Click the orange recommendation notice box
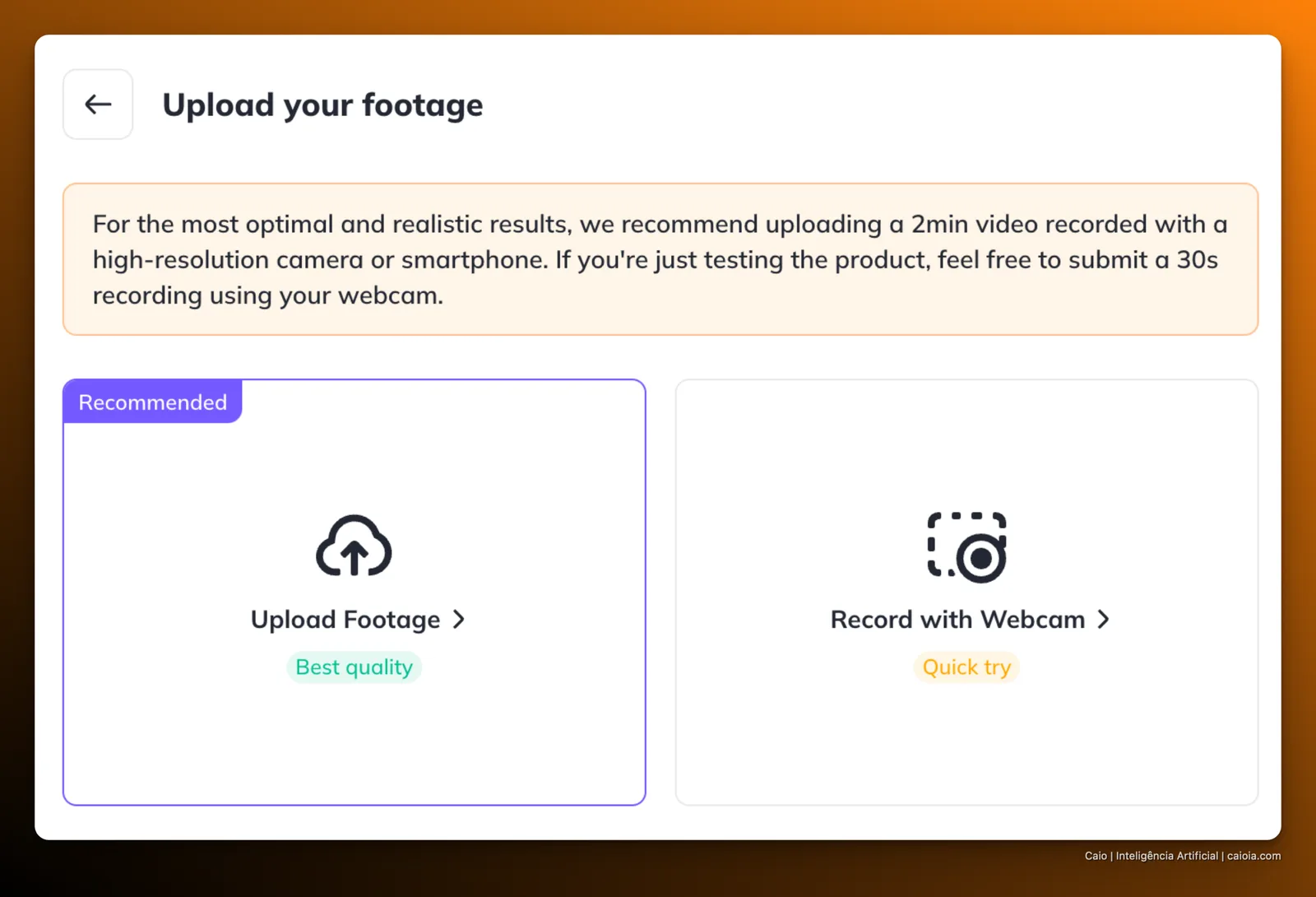The height and width of the screenshot is (897, 1316). 660,259
